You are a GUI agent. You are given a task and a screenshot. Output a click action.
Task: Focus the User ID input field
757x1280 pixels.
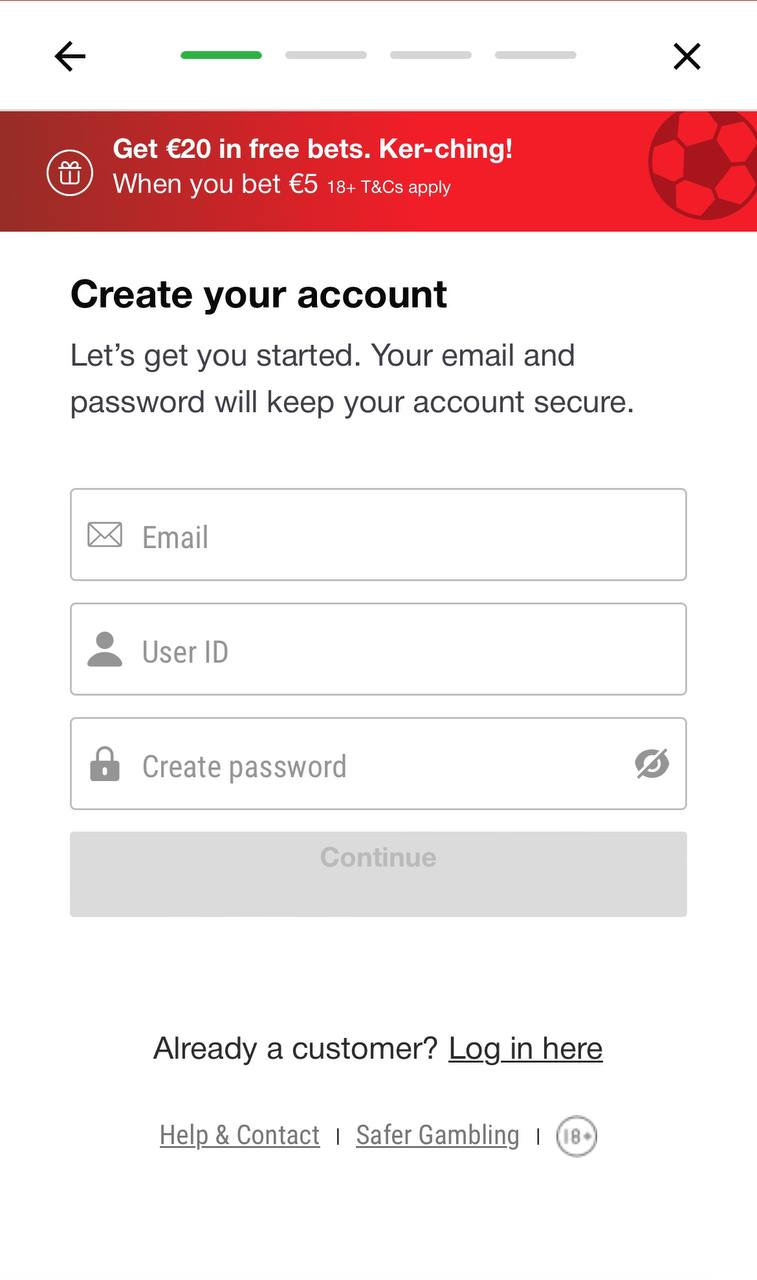(x=378, y=649)
